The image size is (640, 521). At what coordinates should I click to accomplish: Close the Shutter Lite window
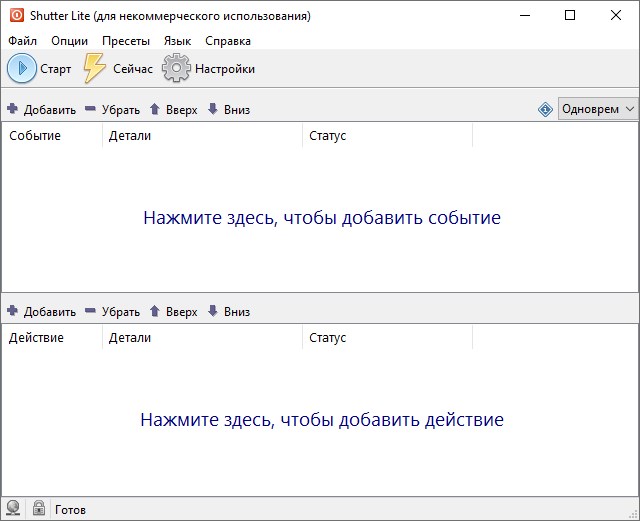tap(616, 16)
